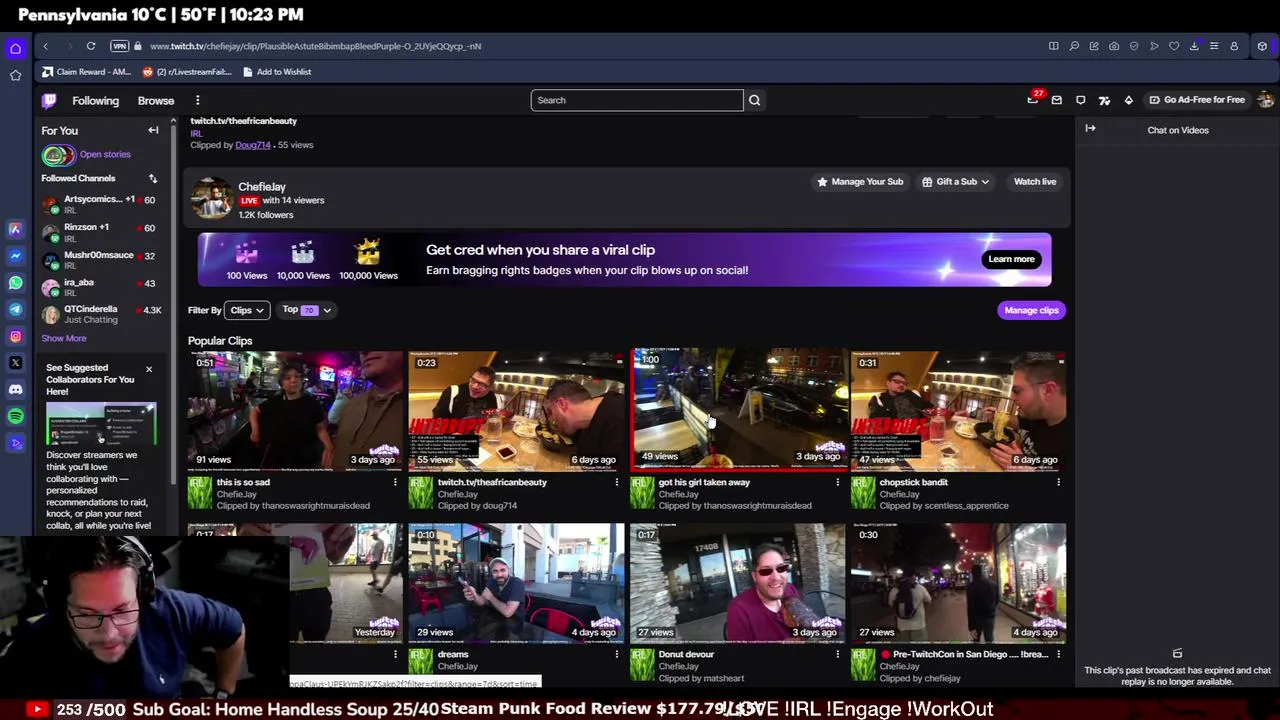This screenshot has height=720, width=1280.
Task: Open WhatsApp in browser sidebar
Action: pyautogui.click(x=15, y=283)
